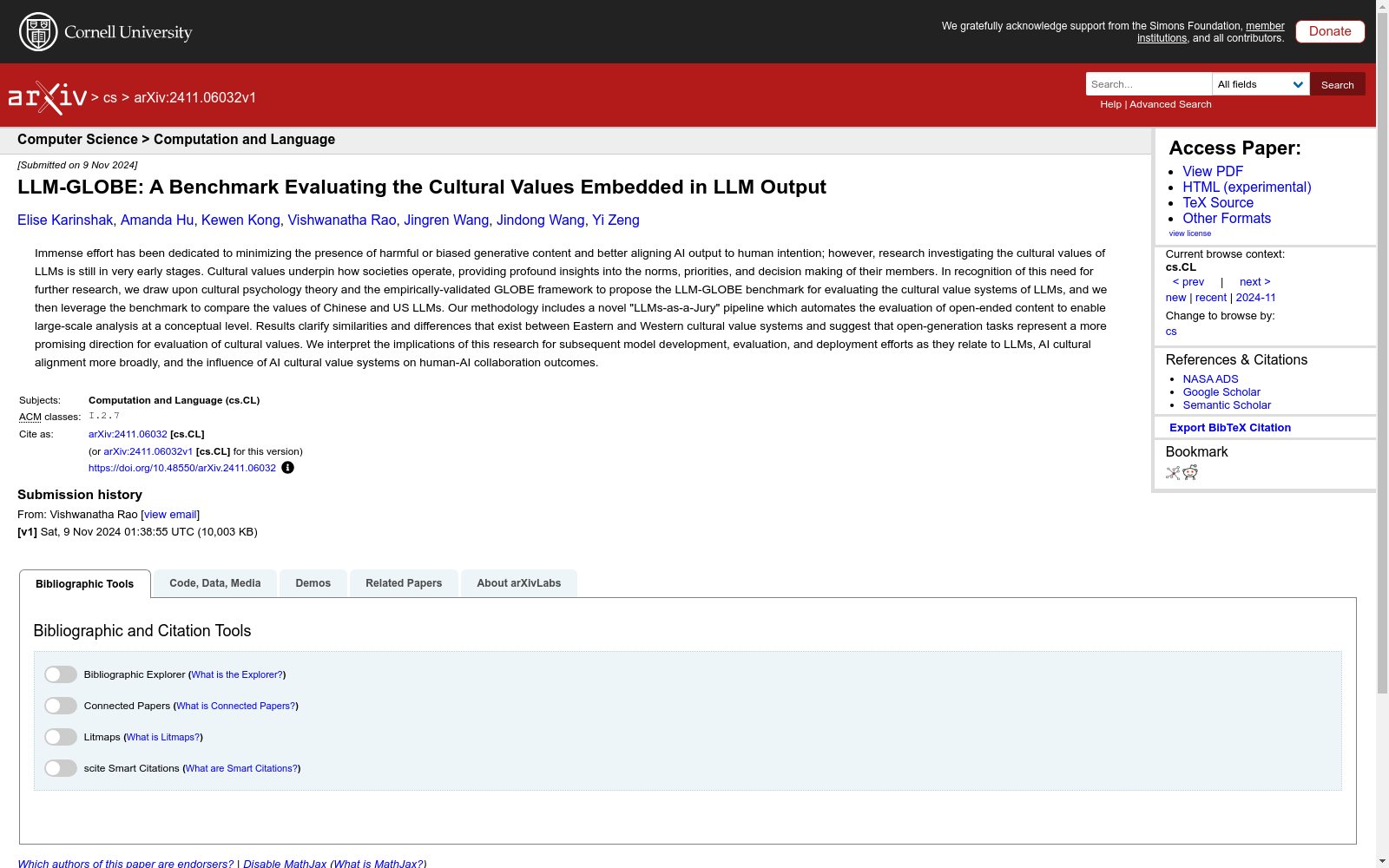Open NASA ADS references
Viewport: 1389px width, 868px height.
[x=1210, y=379]
